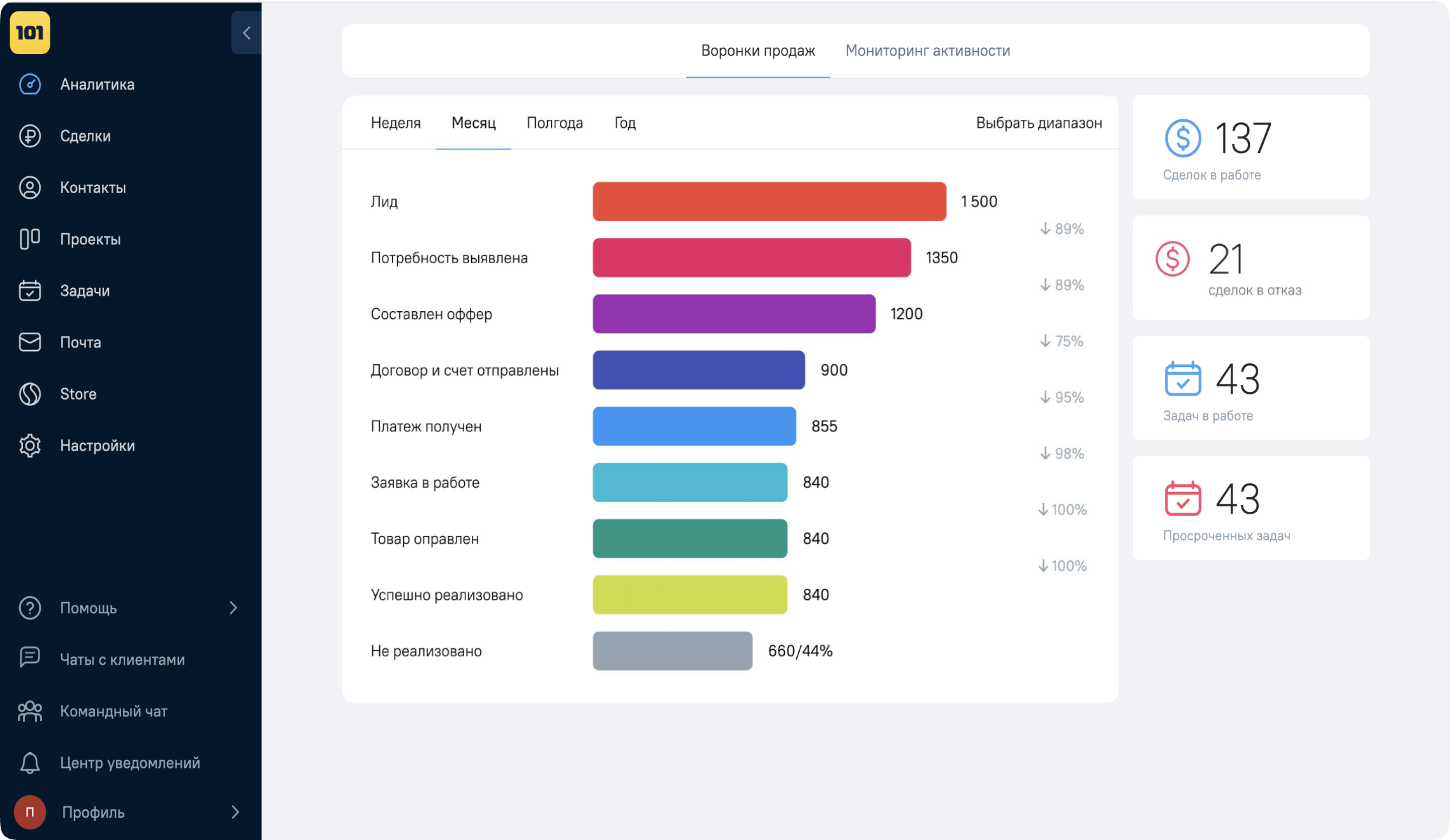Click the Платеж получен stage label
The width and height of the screenshot is (1450, 840).
426,426
